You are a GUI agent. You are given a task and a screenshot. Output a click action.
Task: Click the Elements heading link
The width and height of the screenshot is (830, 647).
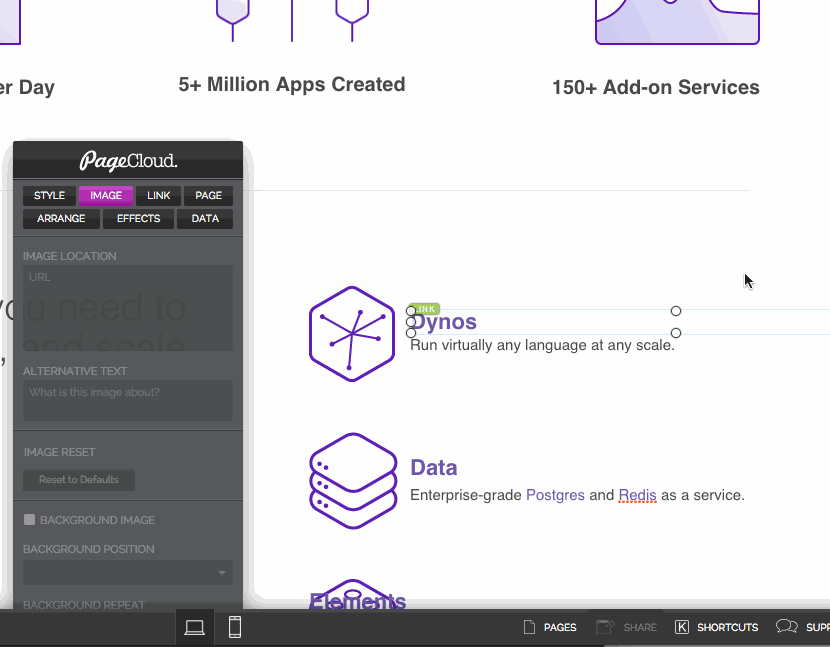click(357, 601)
